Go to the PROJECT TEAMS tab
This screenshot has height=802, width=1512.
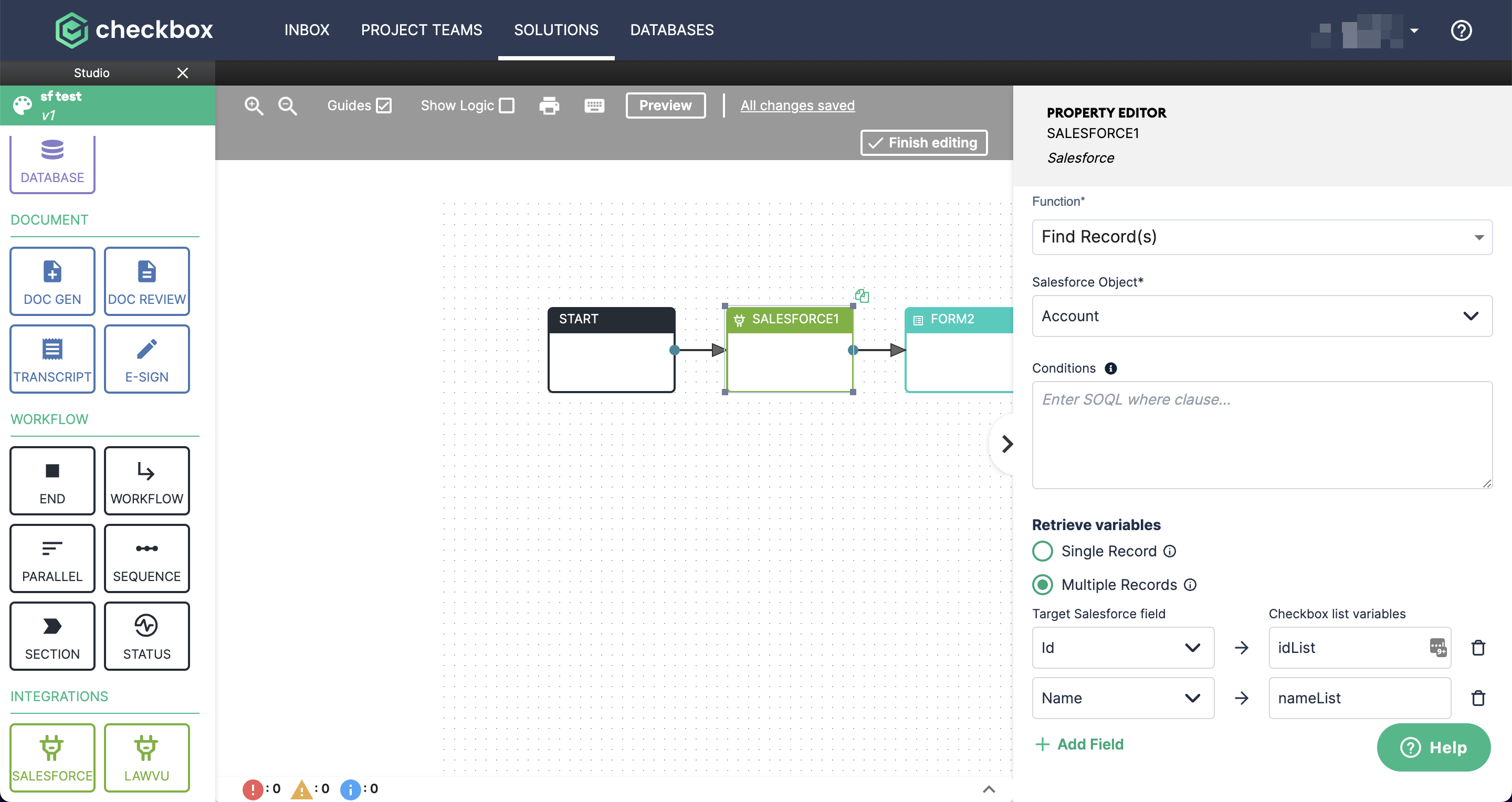422,30
